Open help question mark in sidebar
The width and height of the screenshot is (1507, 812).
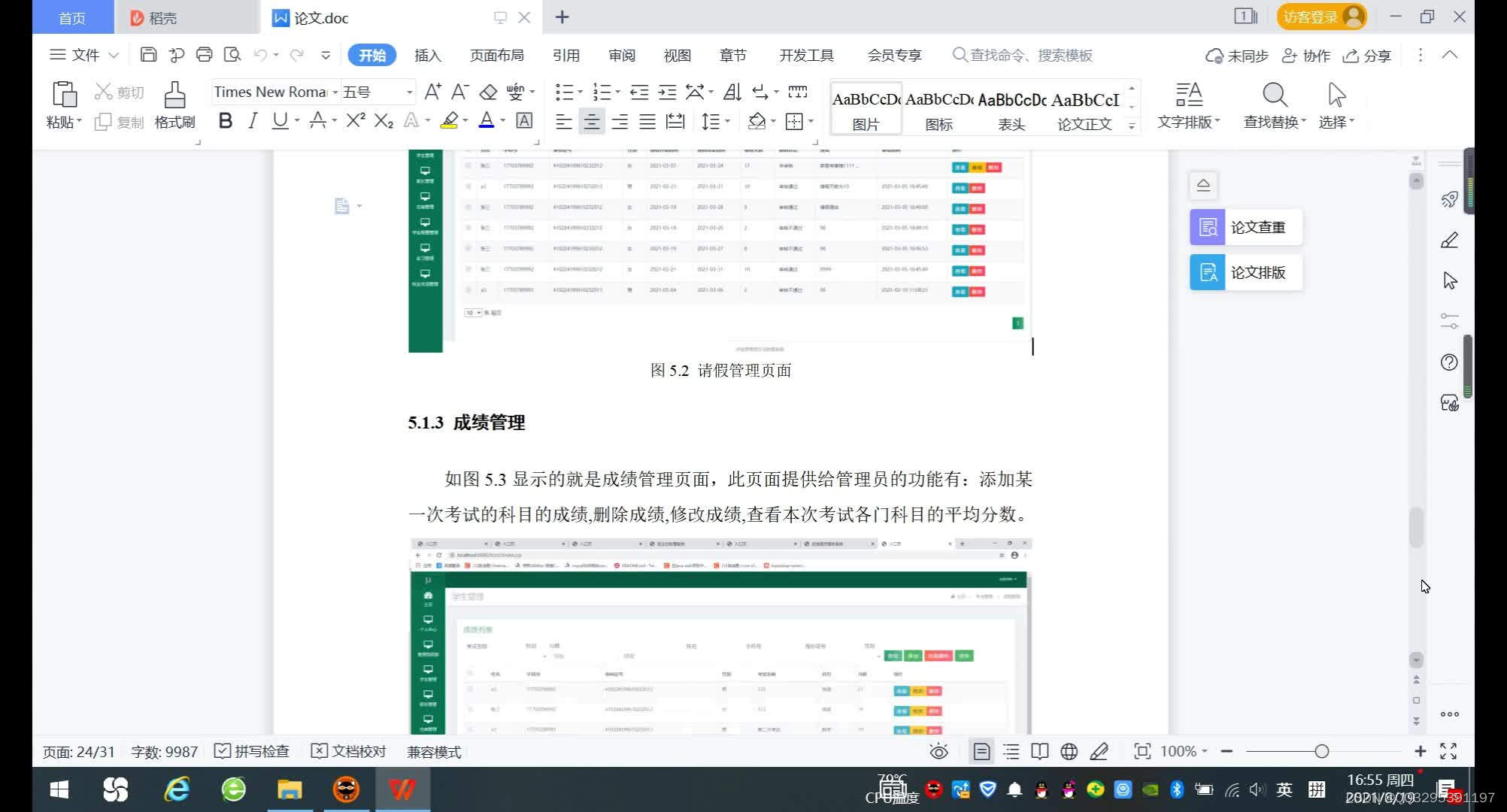click(1449, 362)
